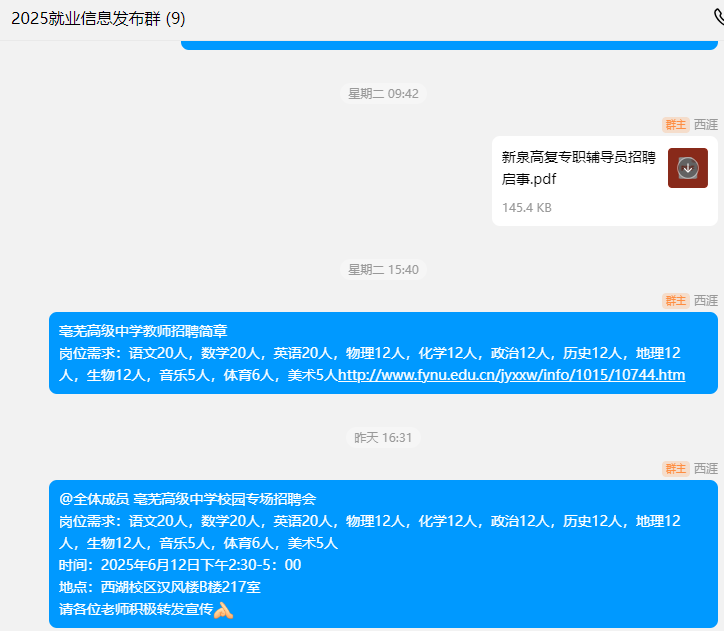Click the partially visible blue bubble at top

(448, 45)
